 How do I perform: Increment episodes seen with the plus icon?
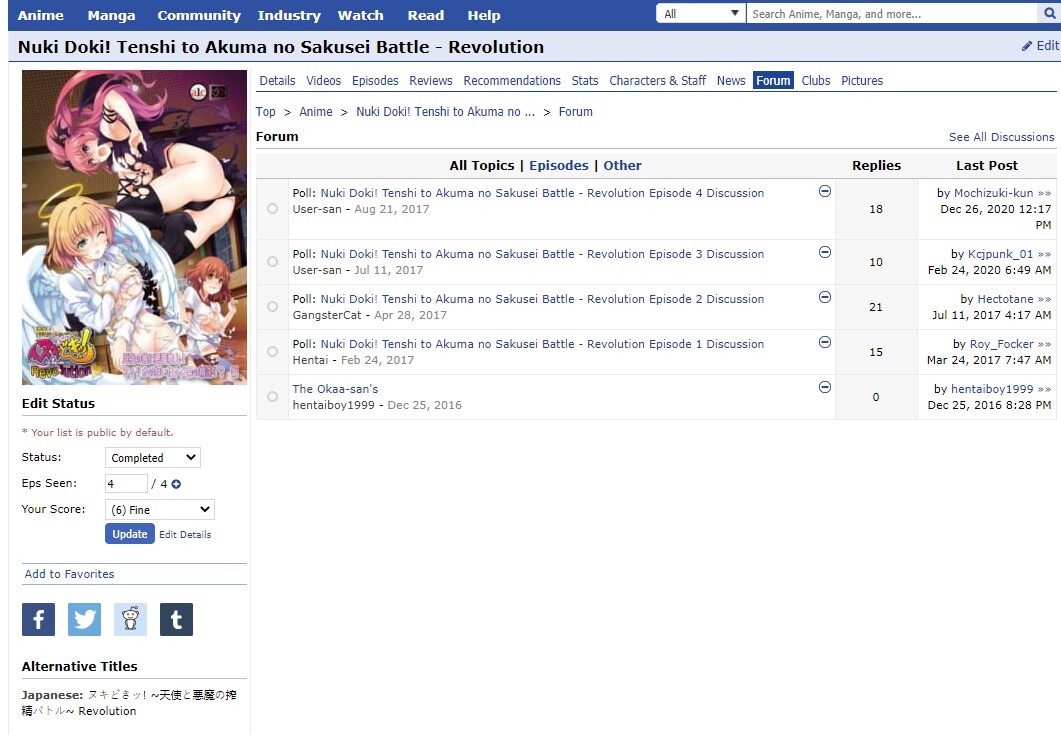coord(176,484)
